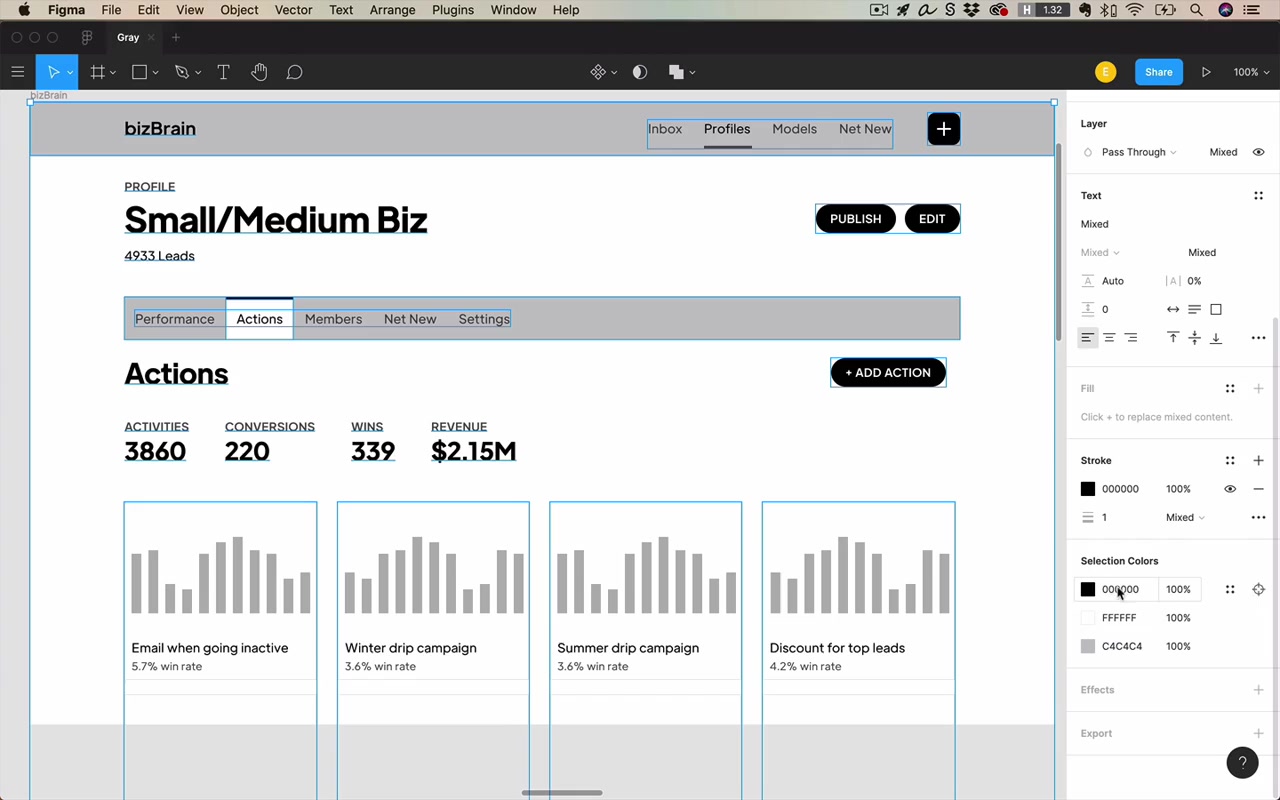Align text to bottom
The height and width of the screenshot is (800, 1280).
[1216, 338]
